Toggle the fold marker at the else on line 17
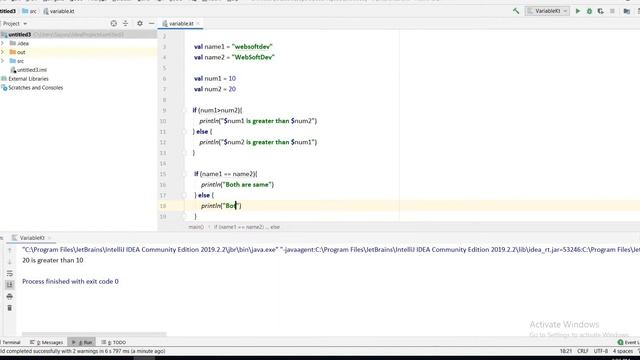The width and height of the screenshot is (640, 360). [184, 195]
